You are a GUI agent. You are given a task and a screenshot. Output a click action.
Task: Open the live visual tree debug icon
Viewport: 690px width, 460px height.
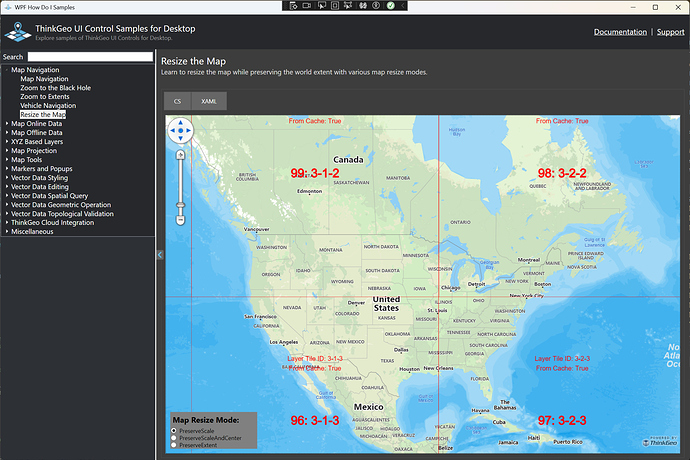[294, 6]
